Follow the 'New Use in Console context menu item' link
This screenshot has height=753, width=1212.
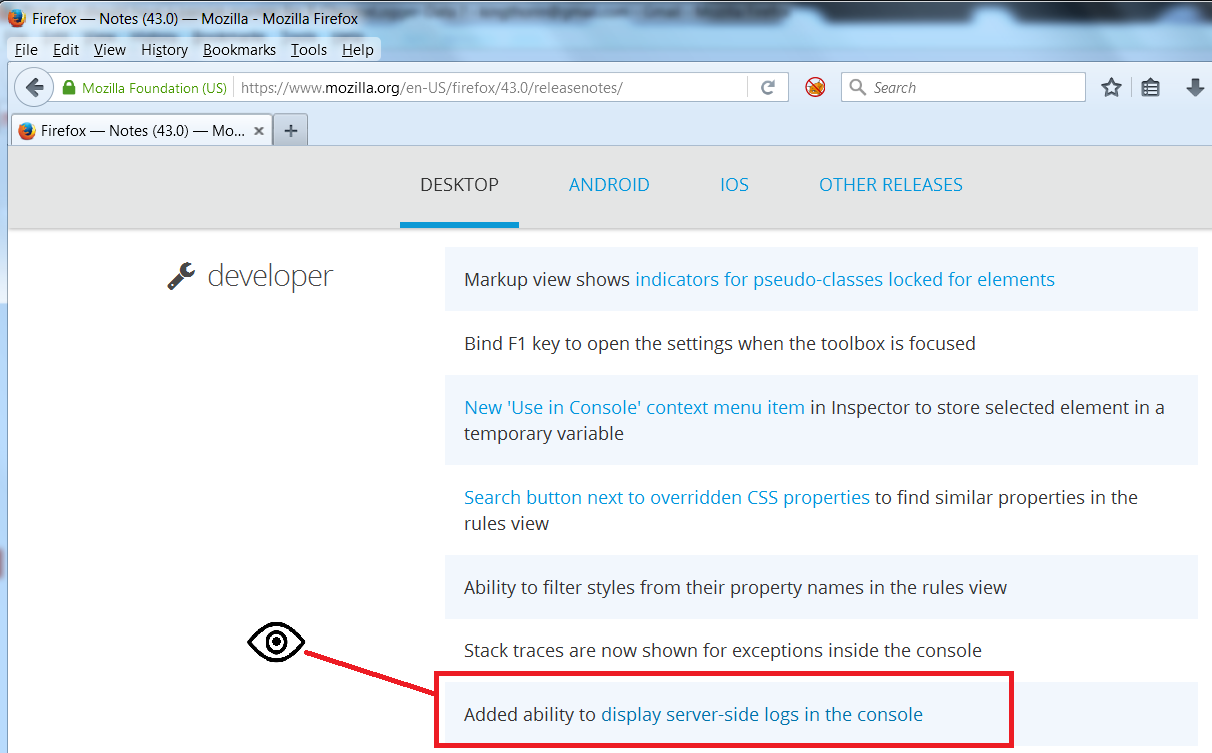point(634,407)
